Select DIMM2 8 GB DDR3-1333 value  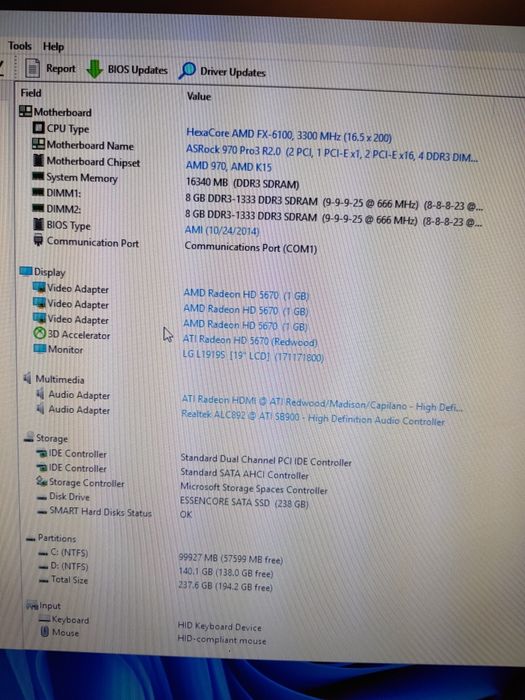333,219
